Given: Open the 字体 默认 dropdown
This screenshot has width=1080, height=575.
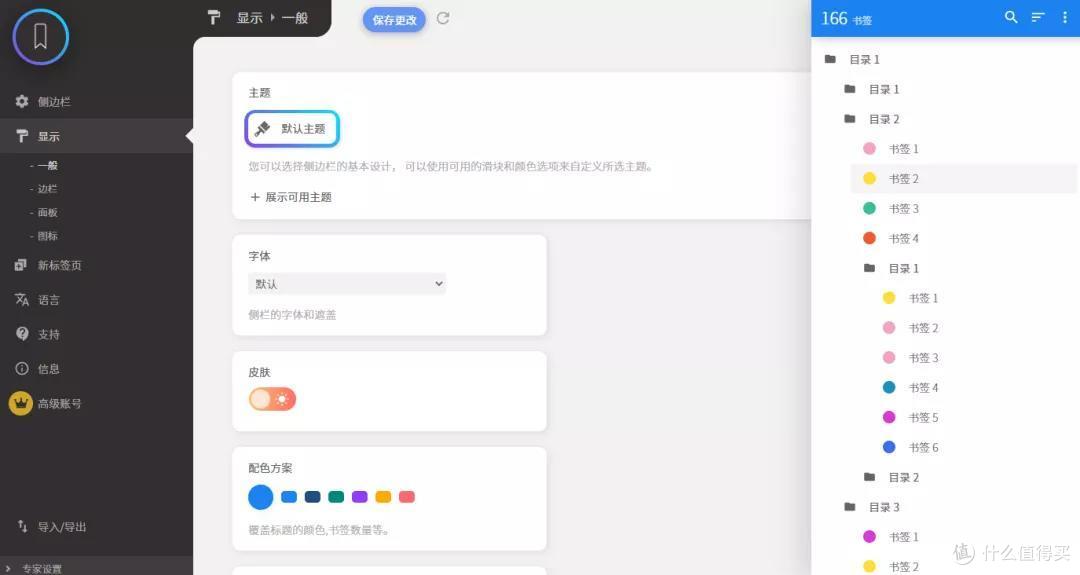Looking at the screenshot, I should click(x=346, y=284).
